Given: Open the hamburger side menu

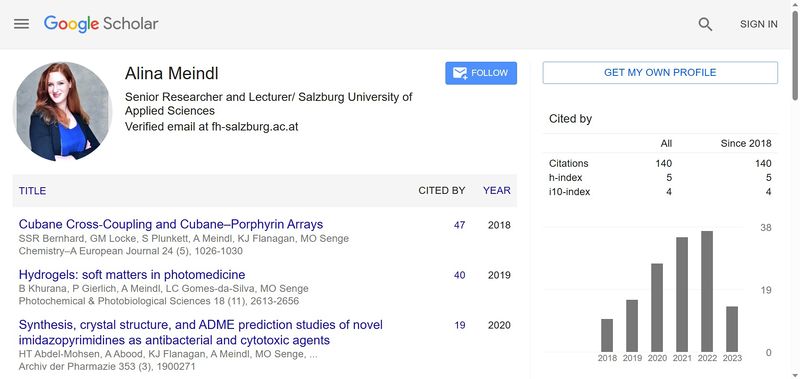Looking at the screenshot, I should [x=21, y=24].
